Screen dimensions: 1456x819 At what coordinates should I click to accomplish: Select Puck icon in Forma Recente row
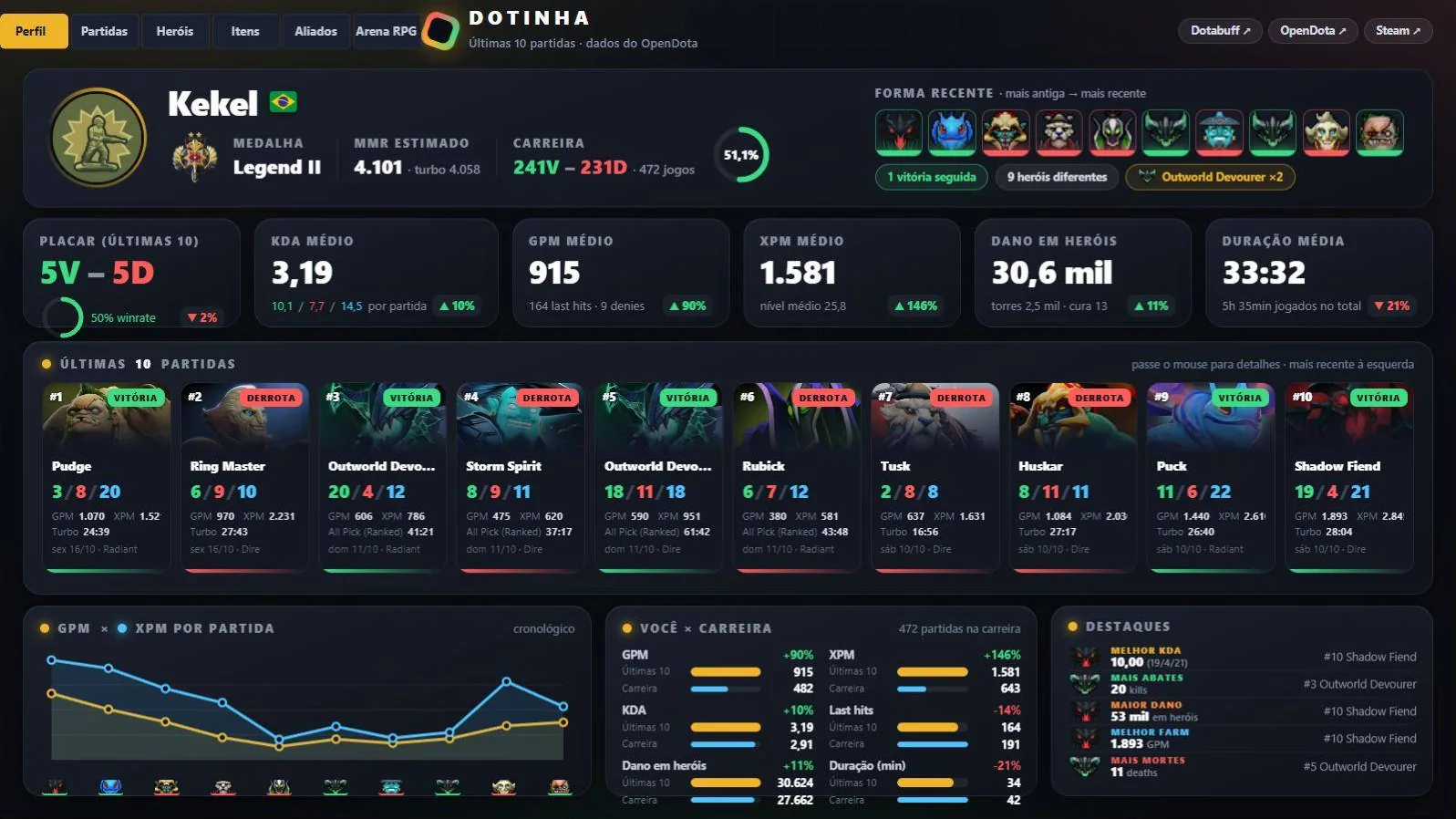pos(952,132)
